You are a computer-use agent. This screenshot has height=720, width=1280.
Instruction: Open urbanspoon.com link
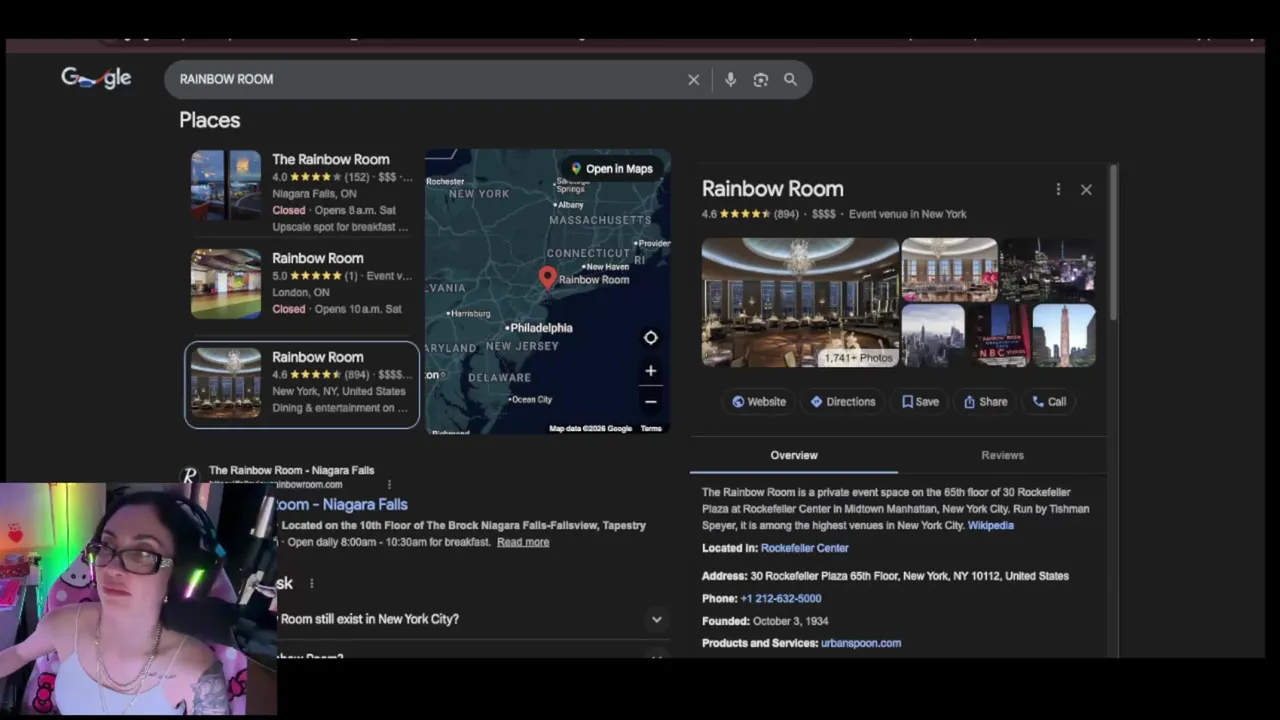coord(861,643)
